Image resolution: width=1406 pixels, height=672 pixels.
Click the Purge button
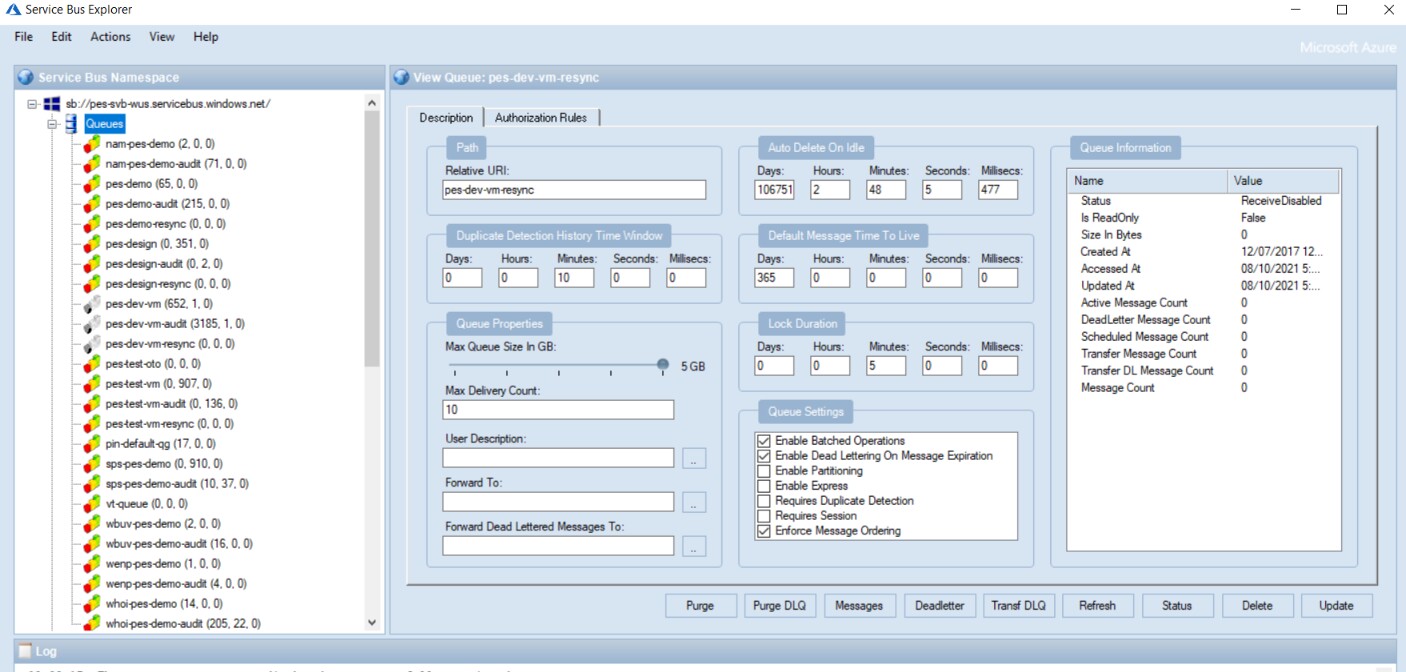(700, 606)
